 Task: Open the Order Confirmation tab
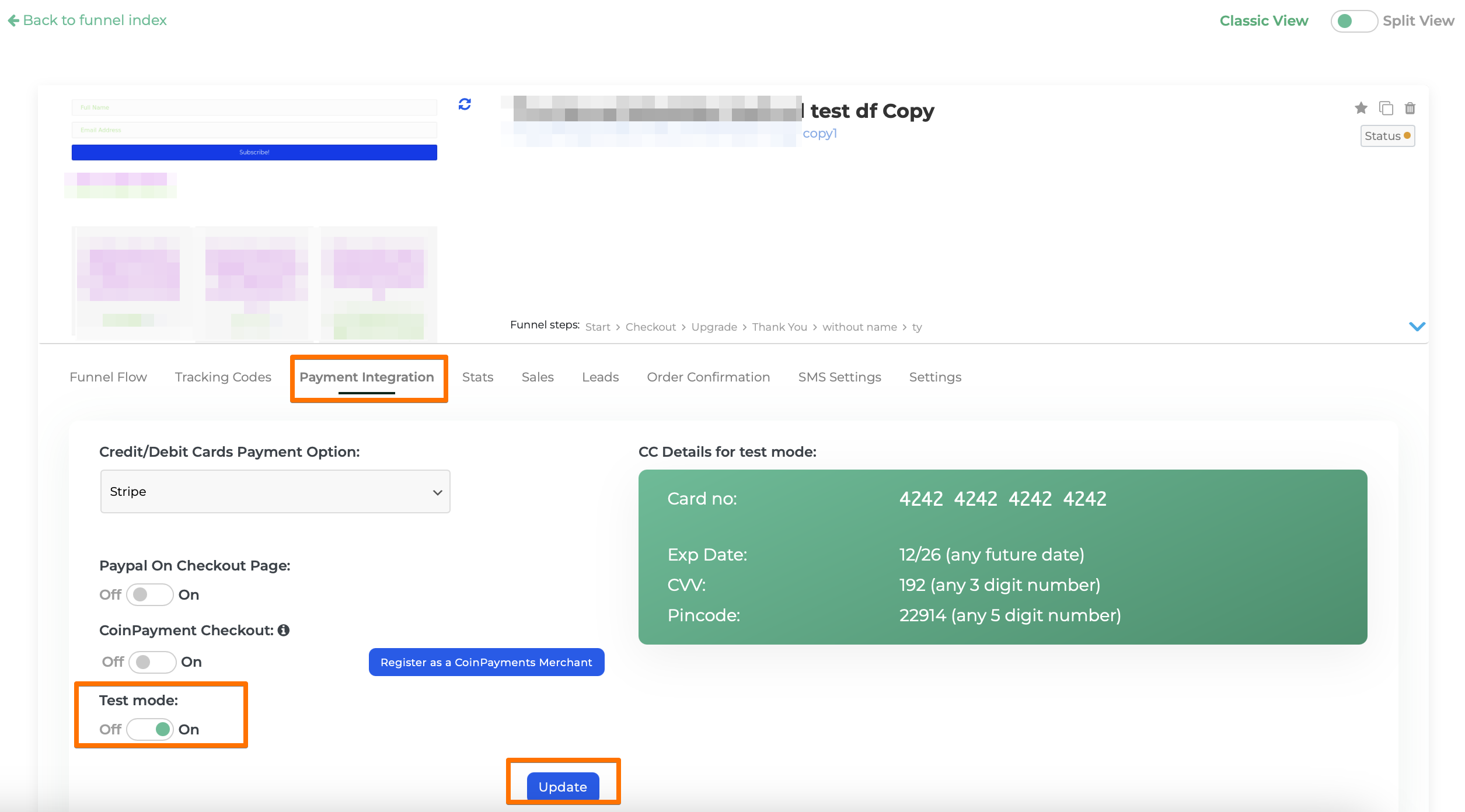point(708,377)
